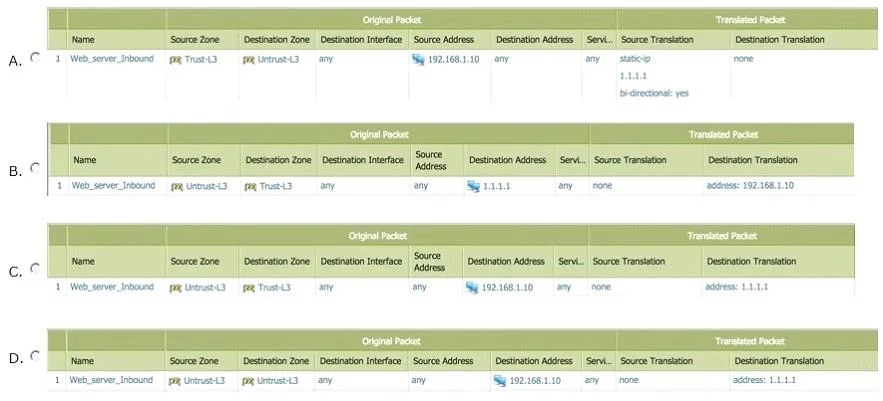Click Trust-L3 source zone icon in option A
Image resolution: width=883 pixels, height=401 pixels.
(x=176, y=60)
